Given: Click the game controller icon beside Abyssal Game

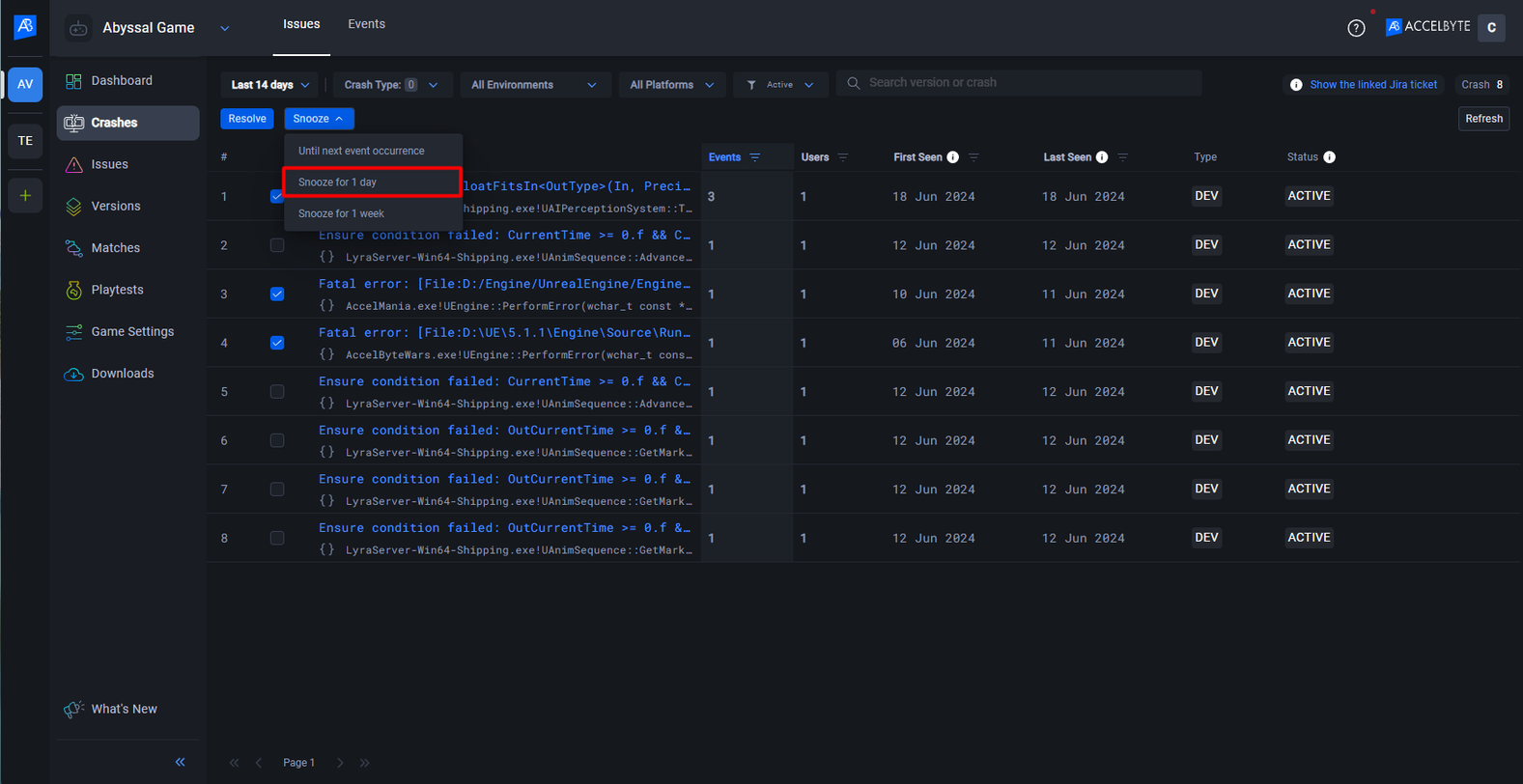Looking at the screenshot, I should [78, 28].
